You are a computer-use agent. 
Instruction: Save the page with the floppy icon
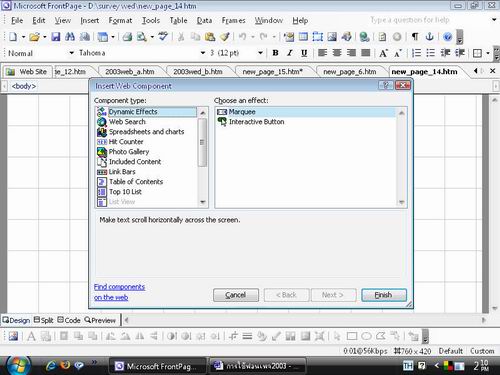click(x=55, y=37)
